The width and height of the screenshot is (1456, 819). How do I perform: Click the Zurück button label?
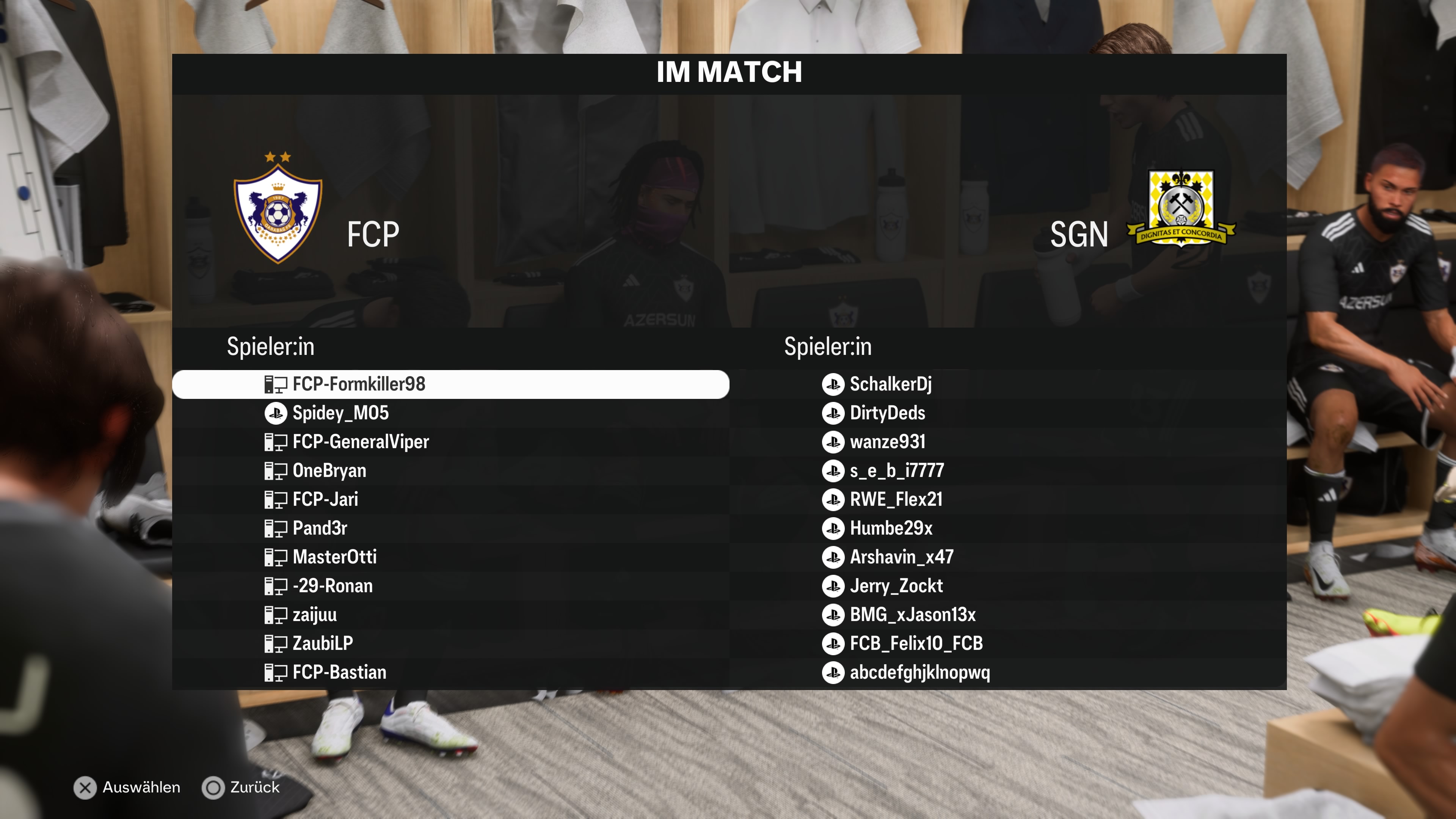pyautogui.click(x=255, y=788)
